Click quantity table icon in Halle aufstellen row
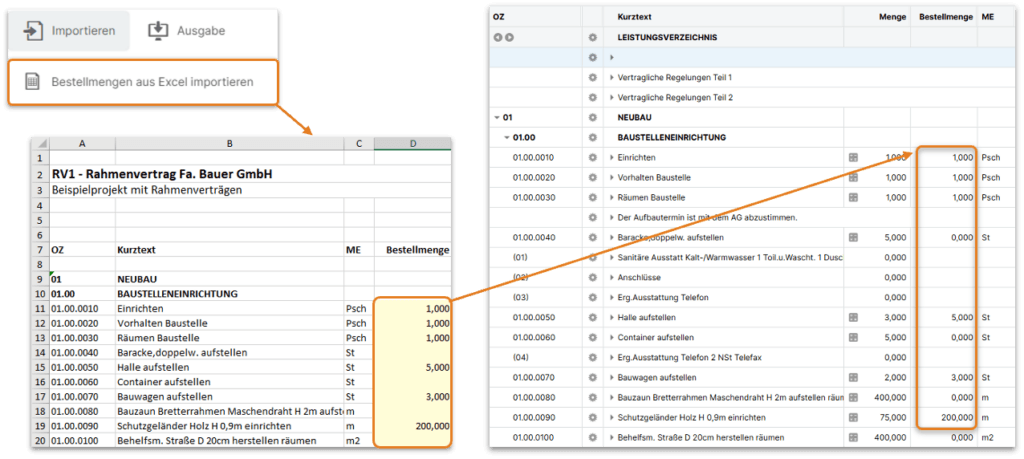1024x459 pixels. click(853, 317)
